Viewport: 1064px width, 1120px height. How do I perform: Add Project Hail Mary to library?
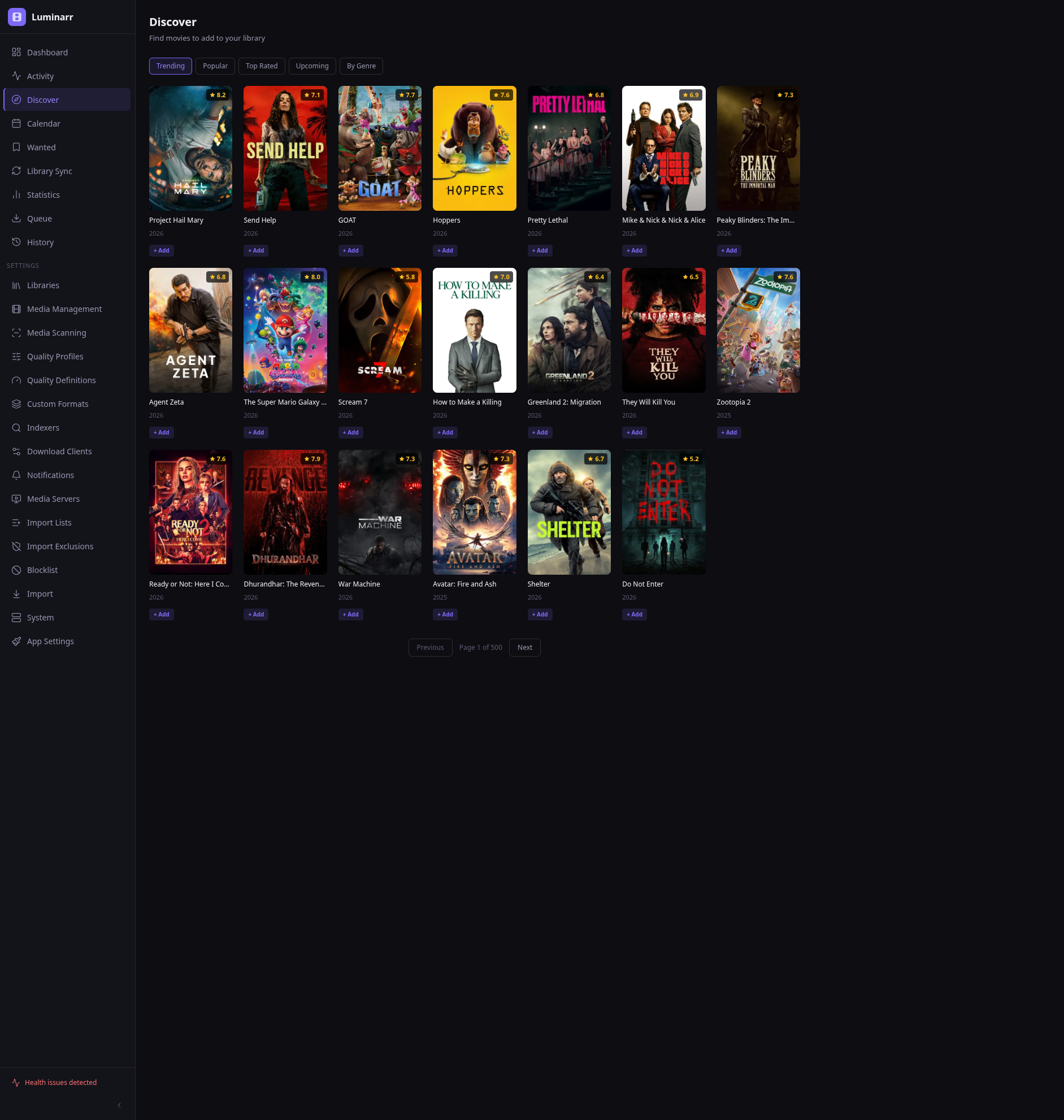pos(161,250)
